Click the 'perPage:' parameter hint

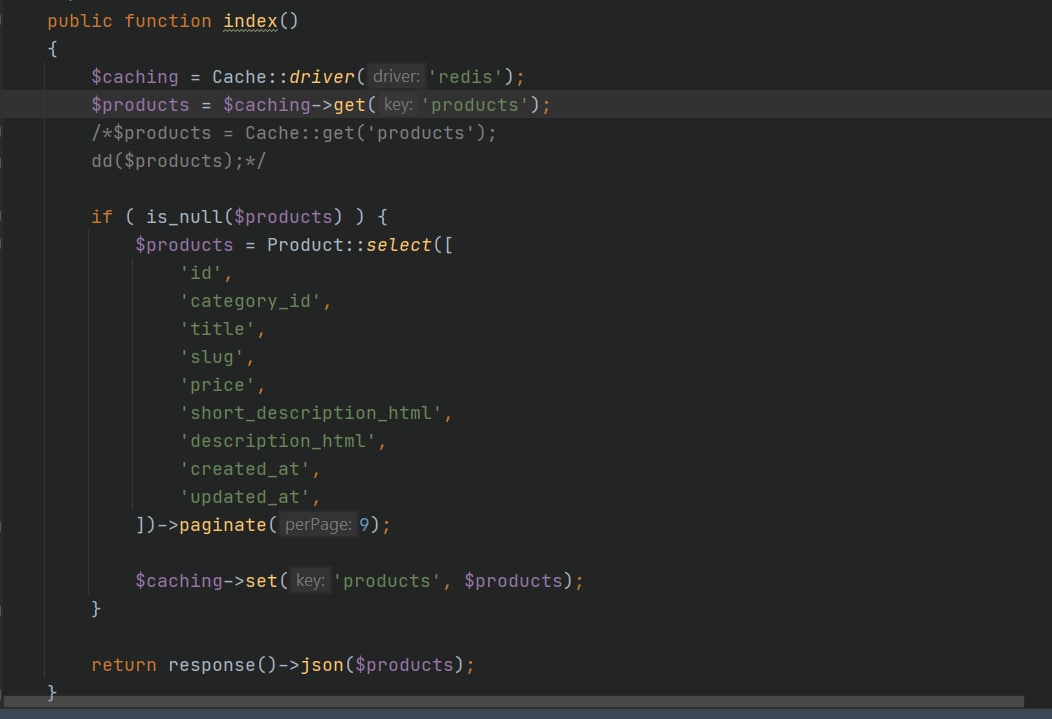coord(318,524)
